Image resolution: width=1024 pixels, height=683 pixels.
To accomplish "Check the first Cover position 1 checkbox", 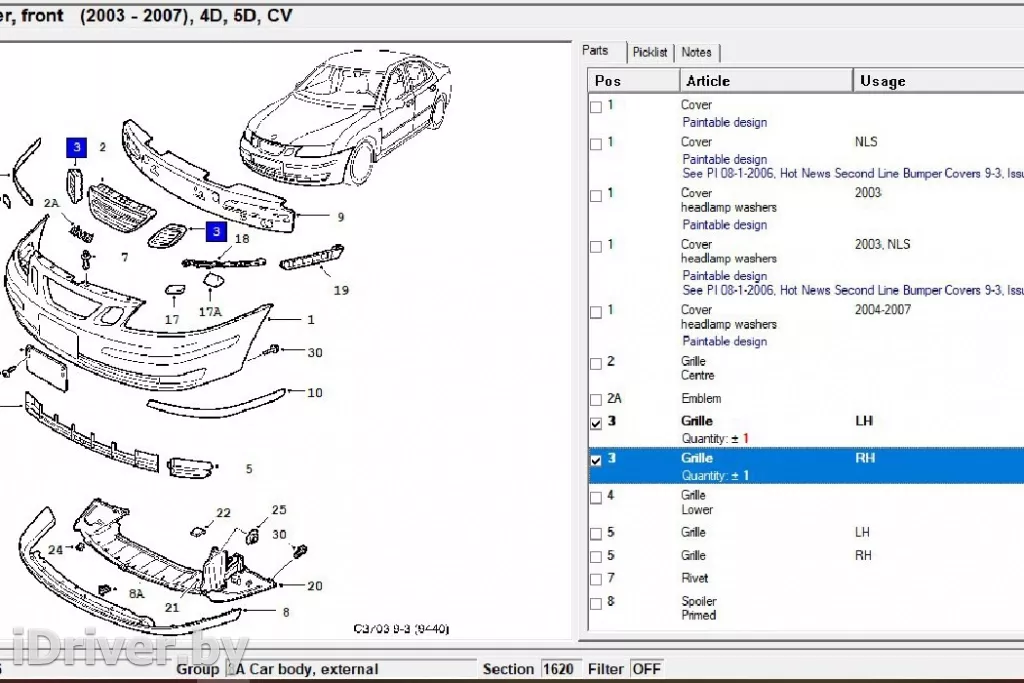I will click(596, 106).
